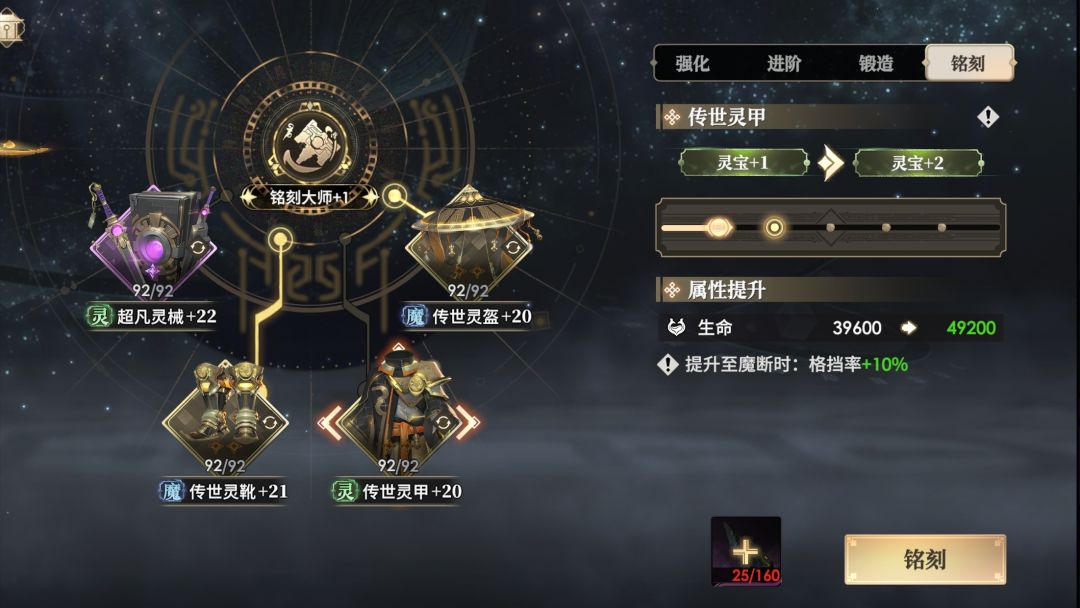
Task: Click the right orange arrow beside armor
Action: coord(468,423)
